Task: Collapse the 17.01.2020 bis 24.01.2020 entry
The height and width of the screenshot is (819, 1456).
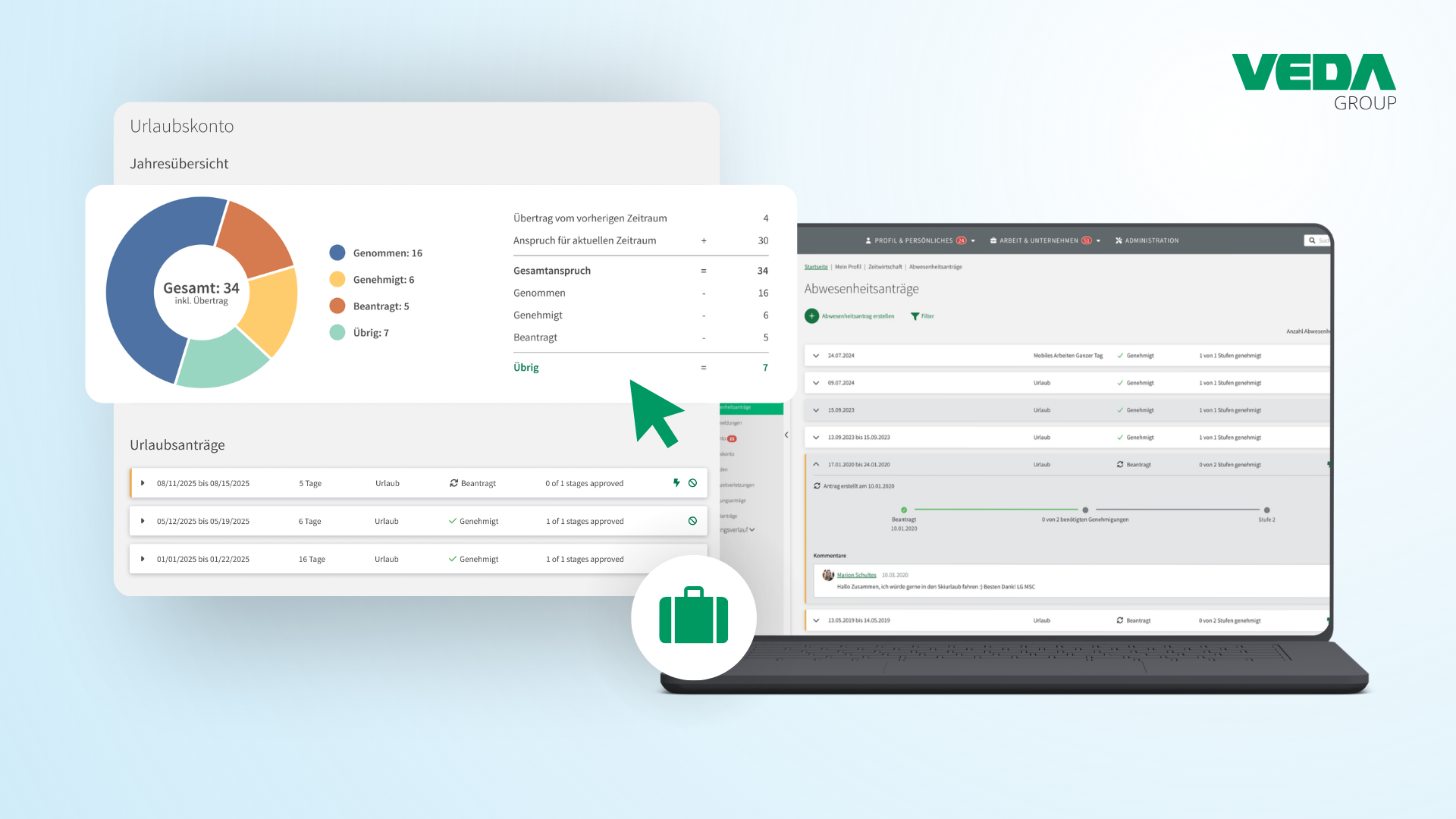Action: (x=816, y=464)
